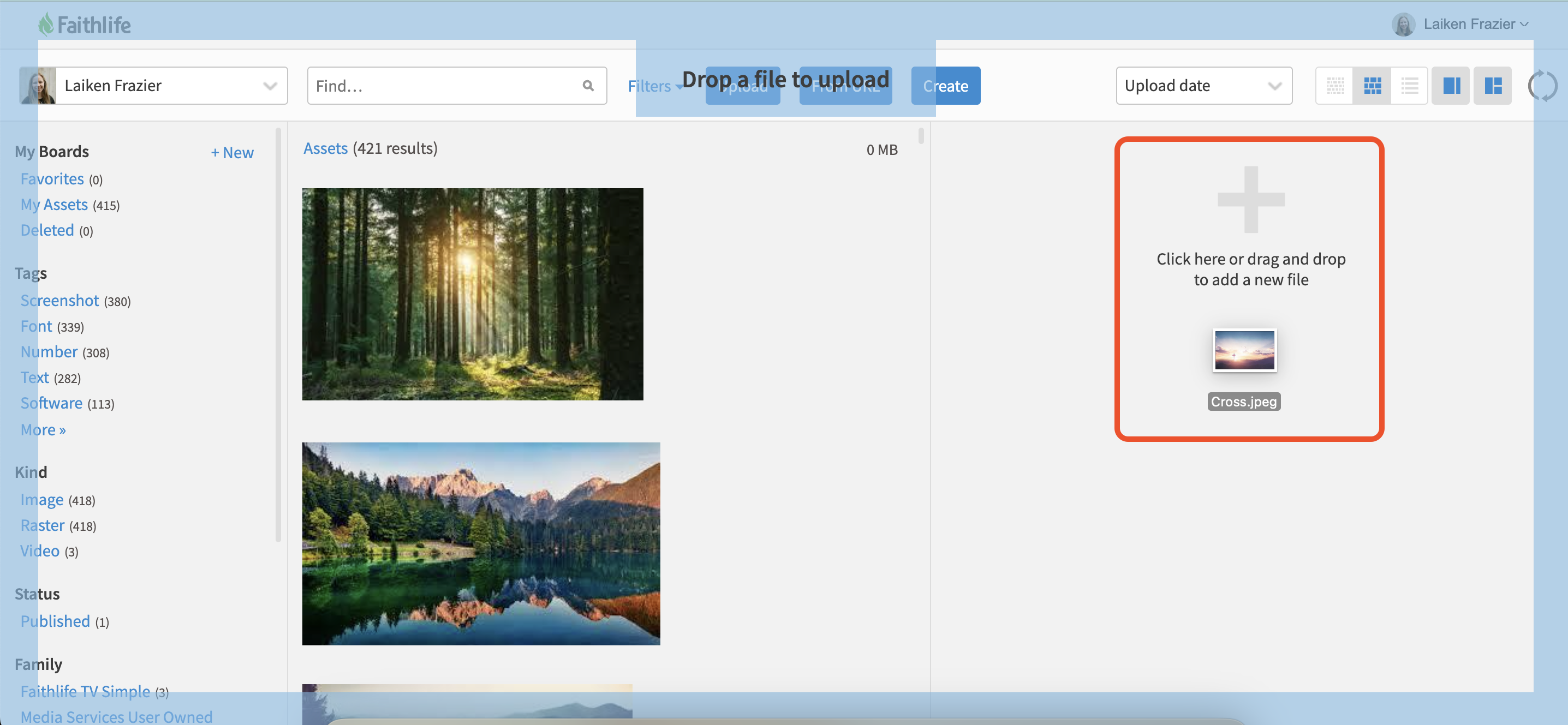Viewport: 1568px width, 725px height.
Task: Open the Deleted board
Action: (47, 230)
